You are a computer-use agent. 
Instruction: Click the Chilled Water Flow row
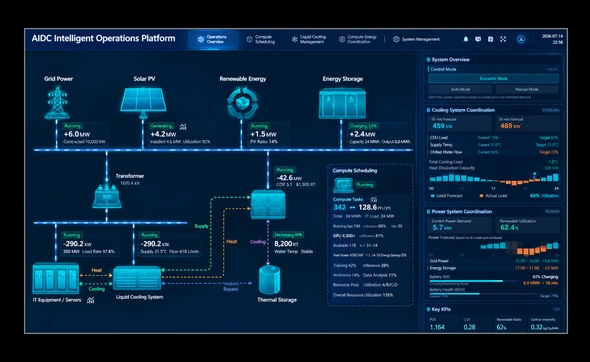(493, 152)
